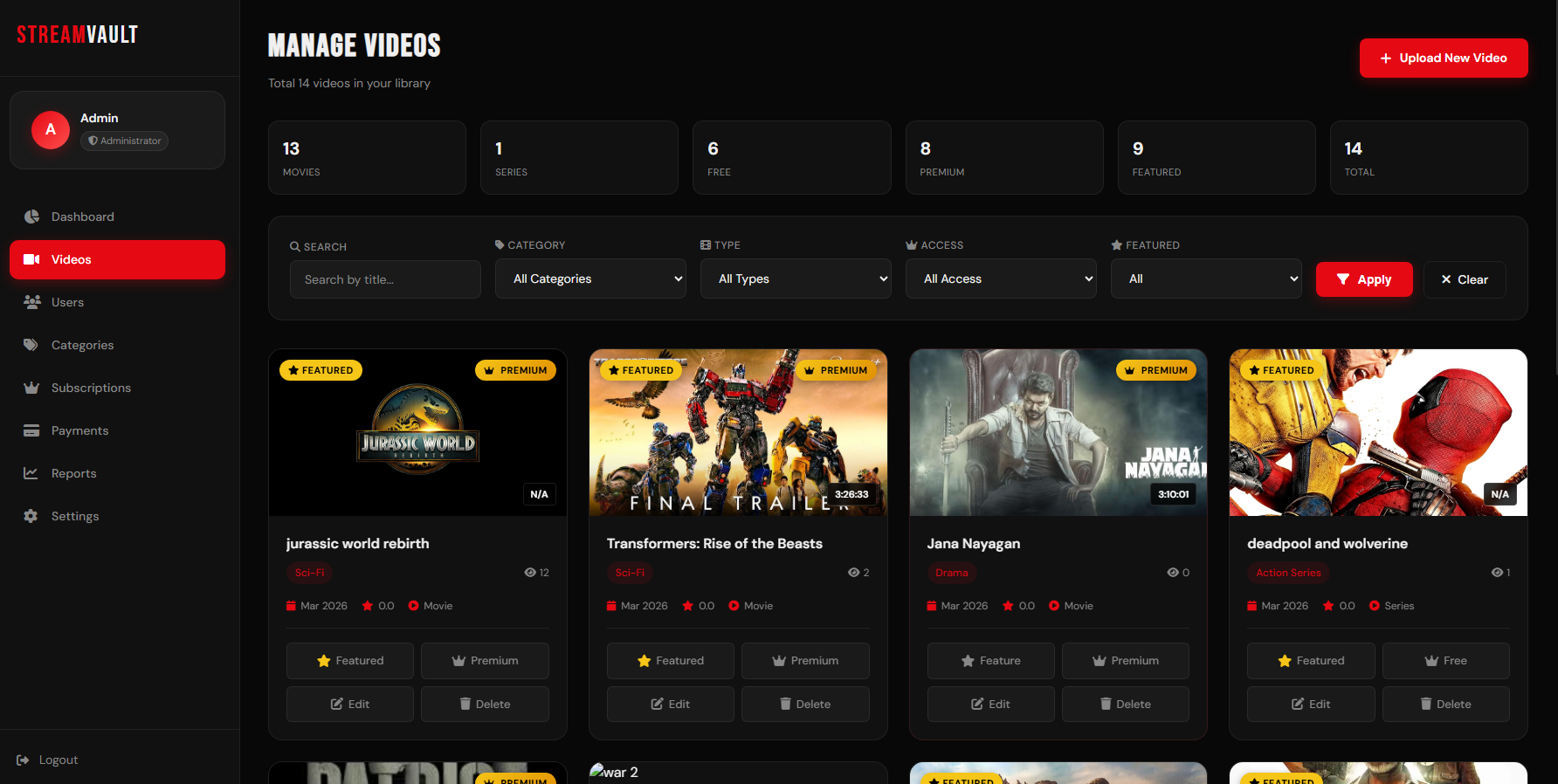Click the Dashboard pie chart icon
The image size is (1558, 784).
(x=31, y=217)
